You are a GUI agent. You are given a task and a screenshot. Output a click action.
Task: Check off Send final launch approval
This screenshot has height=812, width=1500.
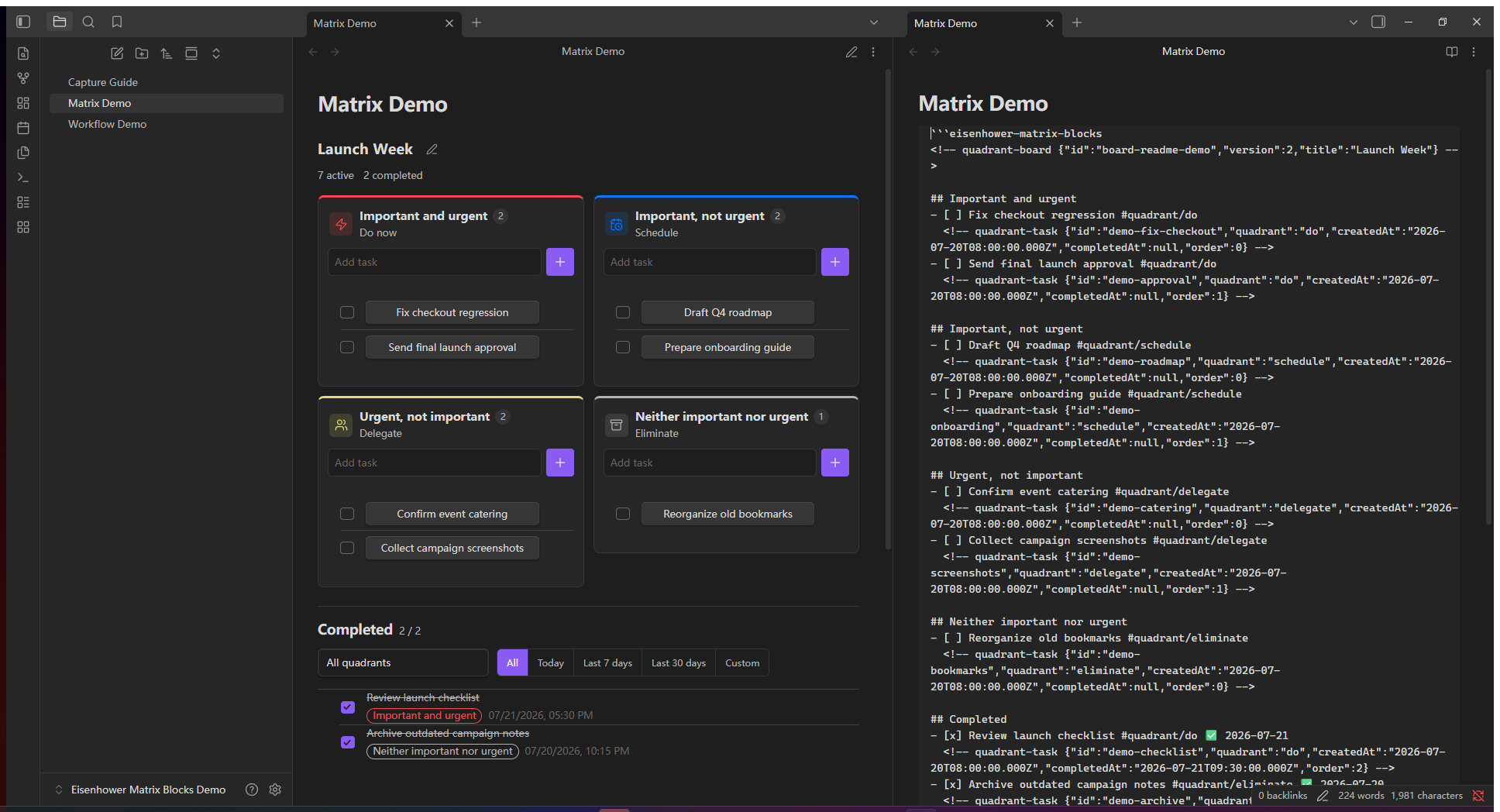click(x=347, y=347)
